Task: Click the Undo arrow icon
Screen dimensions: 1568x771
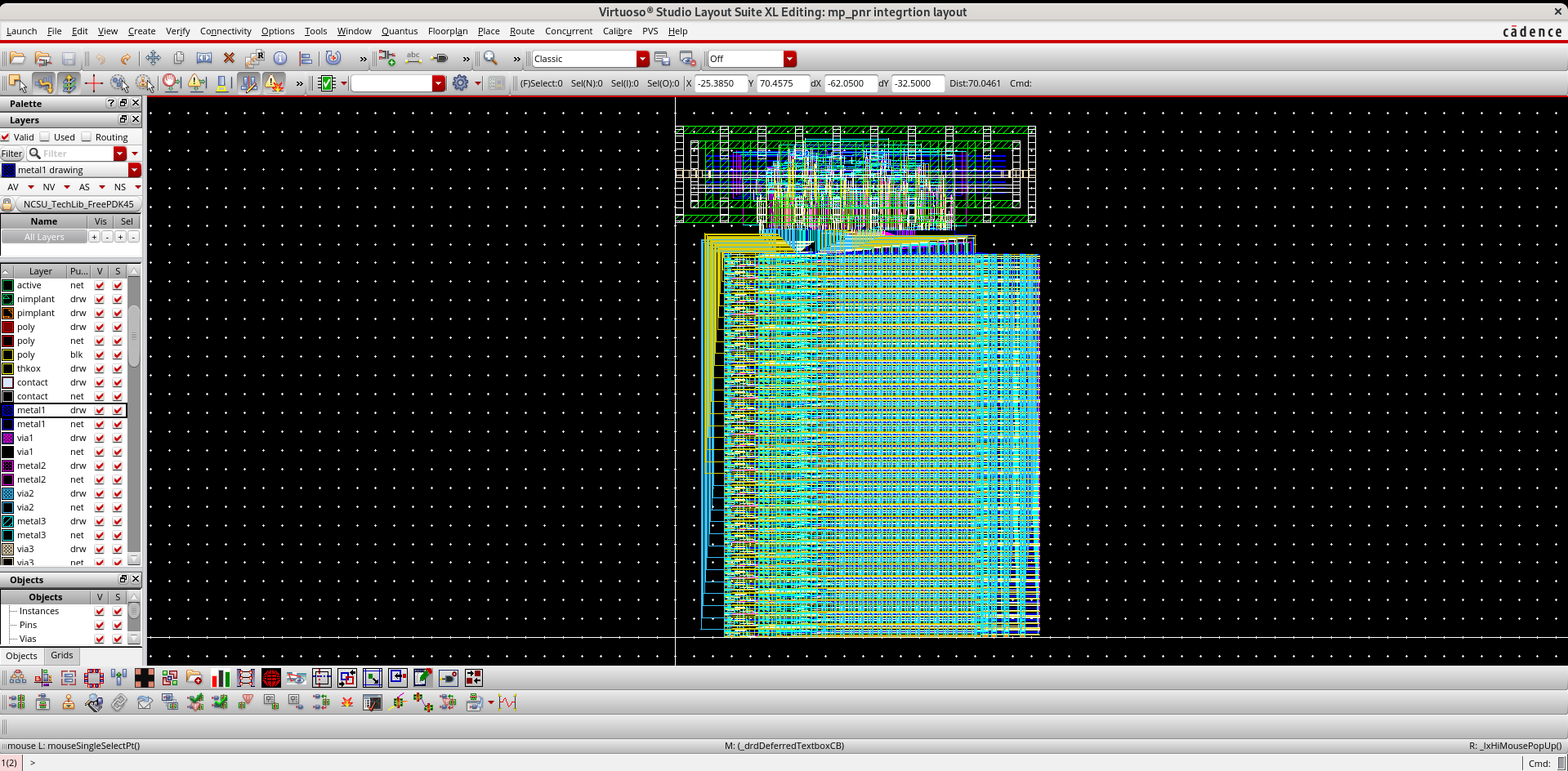Action: 101,59
